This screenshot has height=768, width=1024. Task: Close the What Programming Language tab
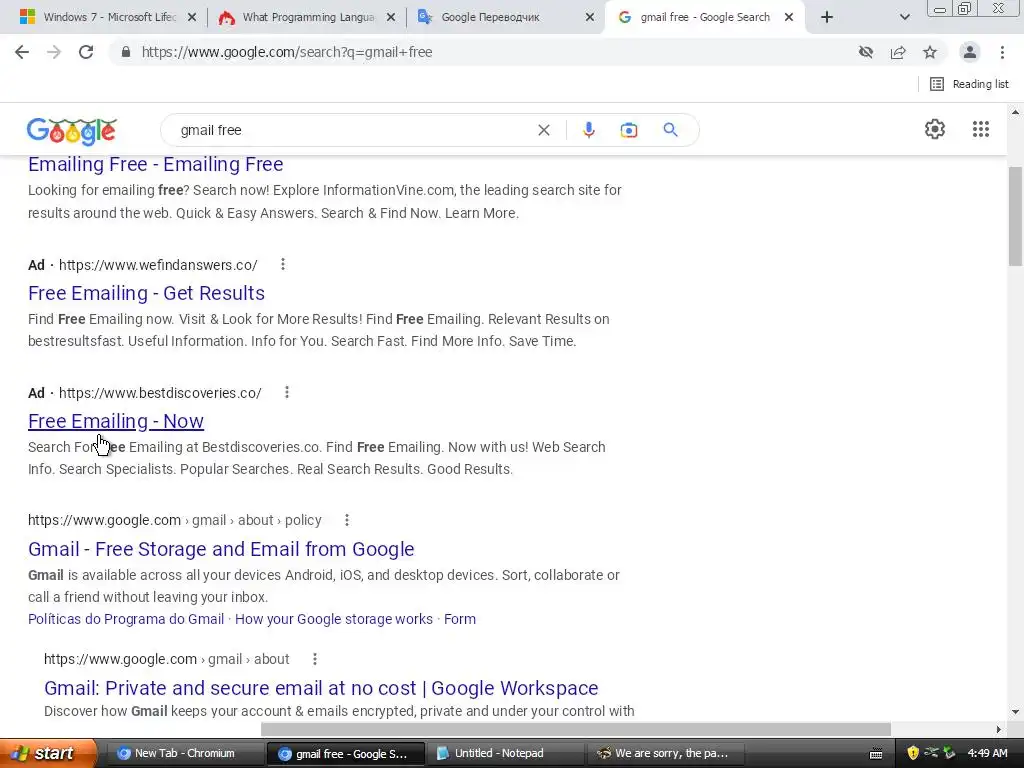coord(391,18)
